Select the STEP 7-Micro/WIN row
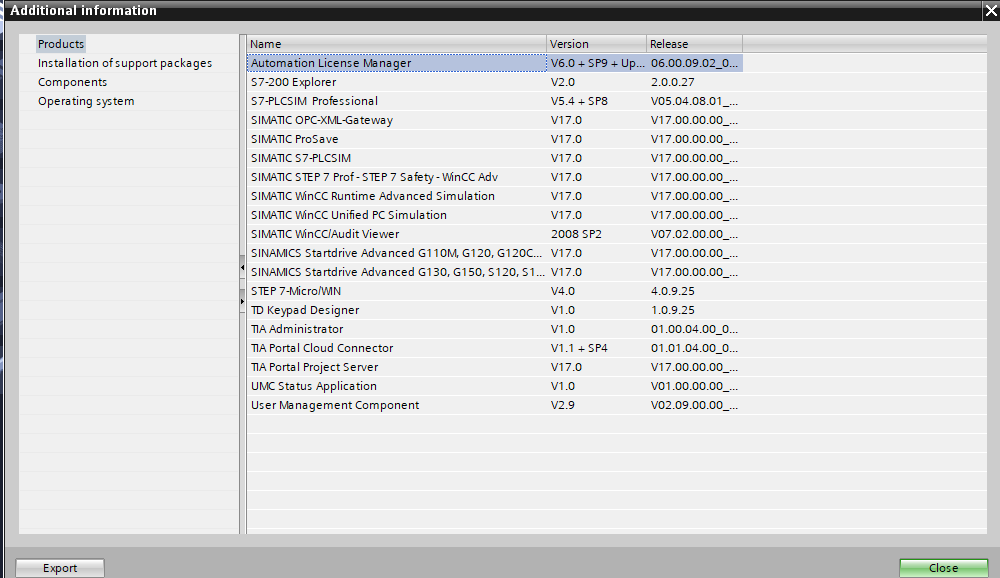 tap(494, 291)
